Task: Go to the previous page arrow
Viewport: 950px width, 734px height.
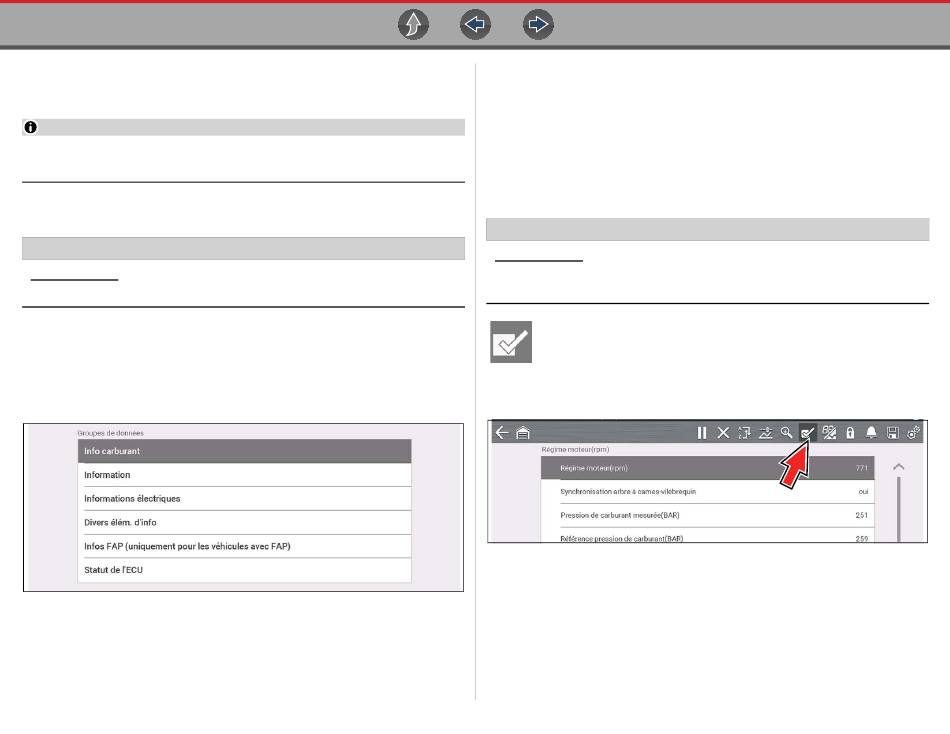Action: click(476, 26)
